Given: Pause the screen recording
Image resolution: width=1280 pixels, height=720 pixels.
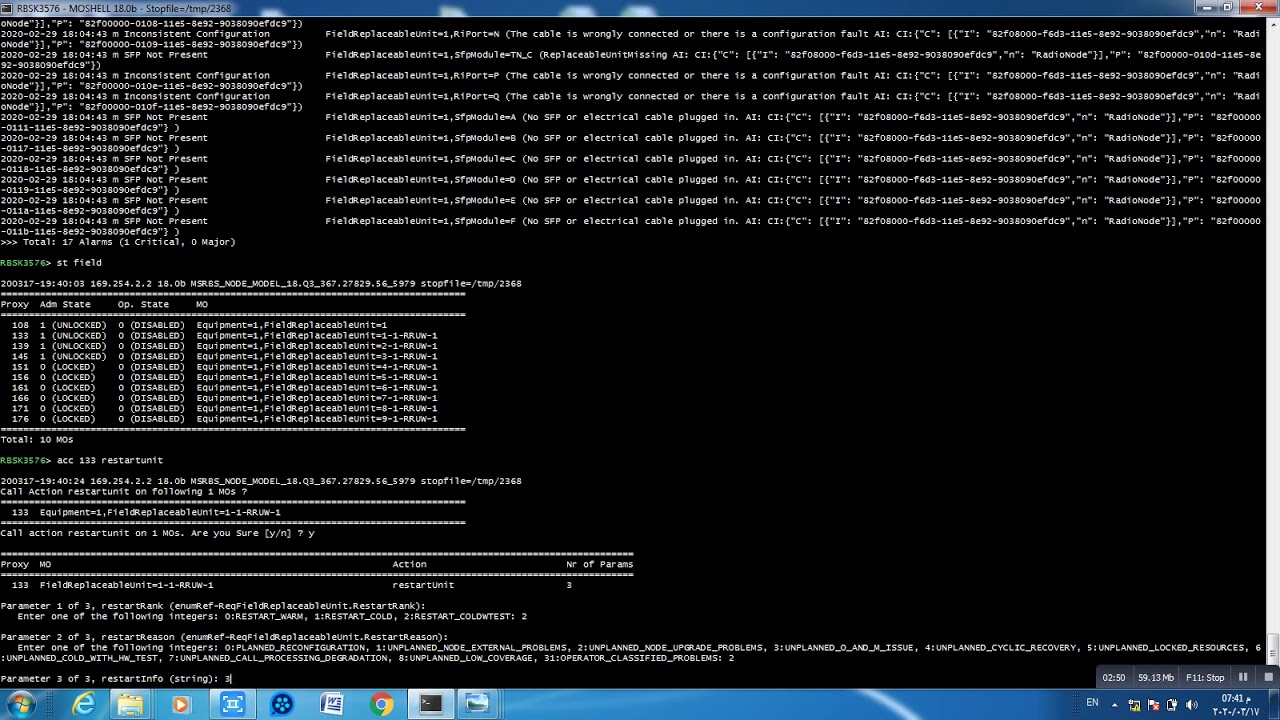Looking at the screenshot, I should click(x=1243, y=677).
